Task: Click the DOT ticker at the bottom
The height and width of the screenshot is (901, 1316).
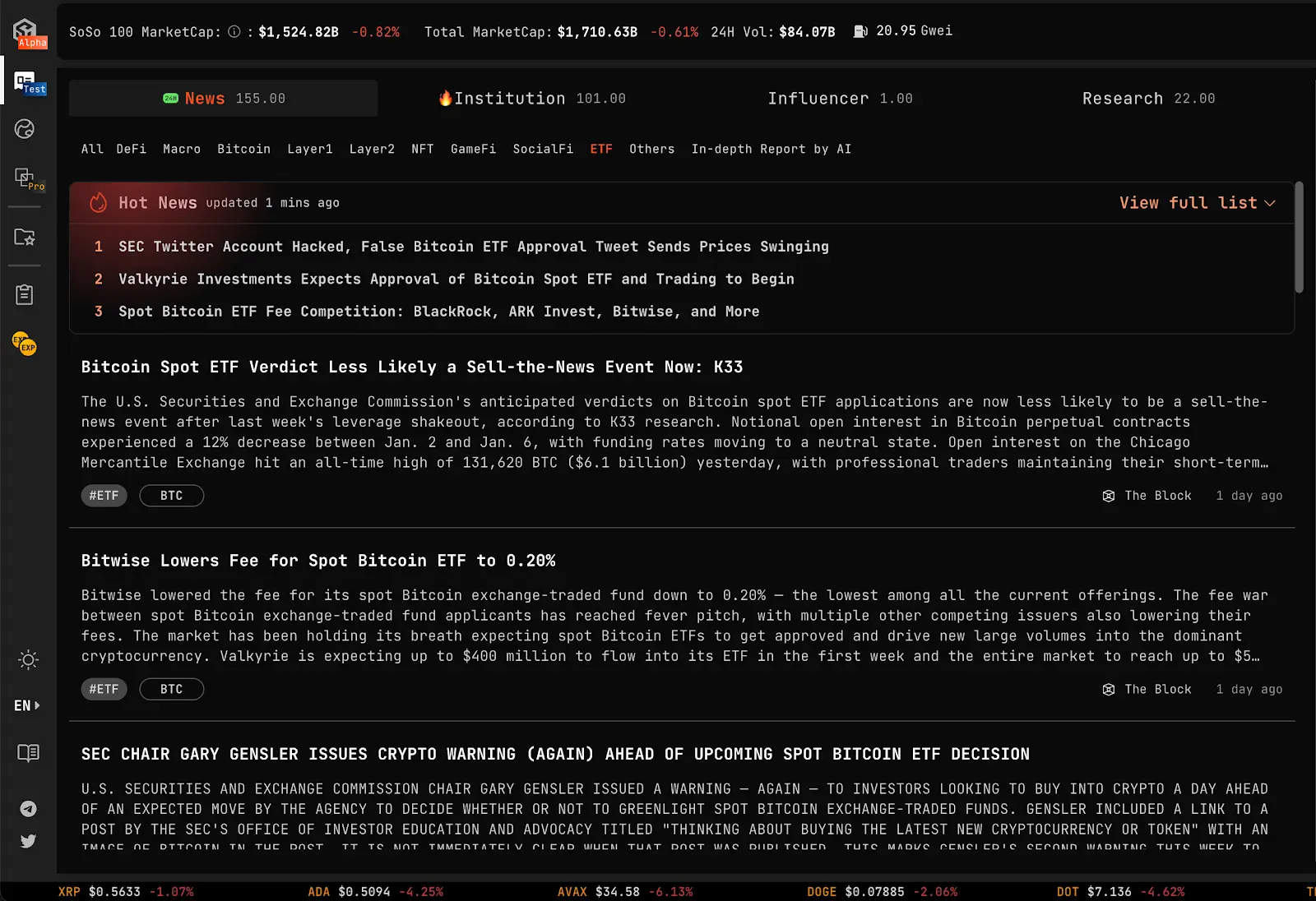Action: click(x=1121, y=892)
